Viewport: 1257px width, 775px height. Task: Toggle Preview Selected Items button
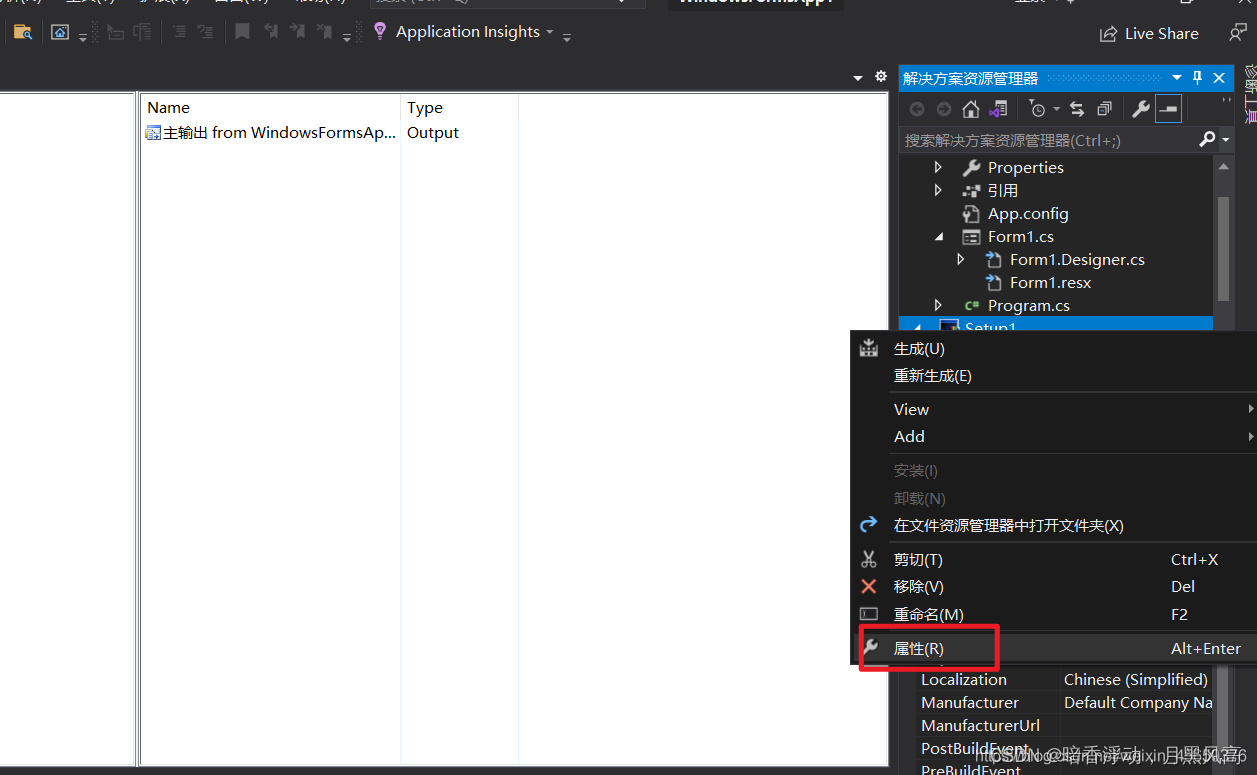pos(1168,109)
